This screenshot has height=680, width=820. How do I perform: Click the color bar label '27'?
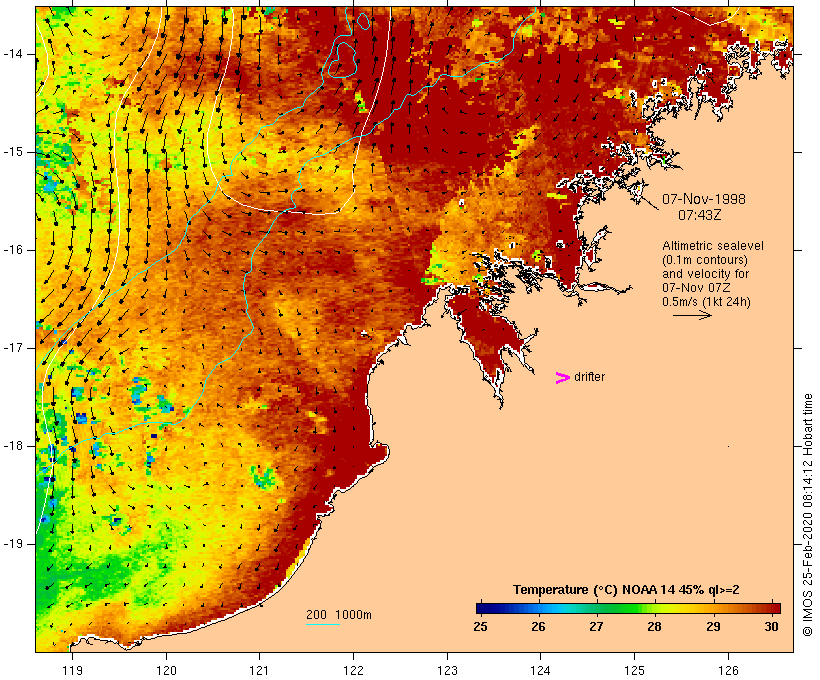coord(597,626)
